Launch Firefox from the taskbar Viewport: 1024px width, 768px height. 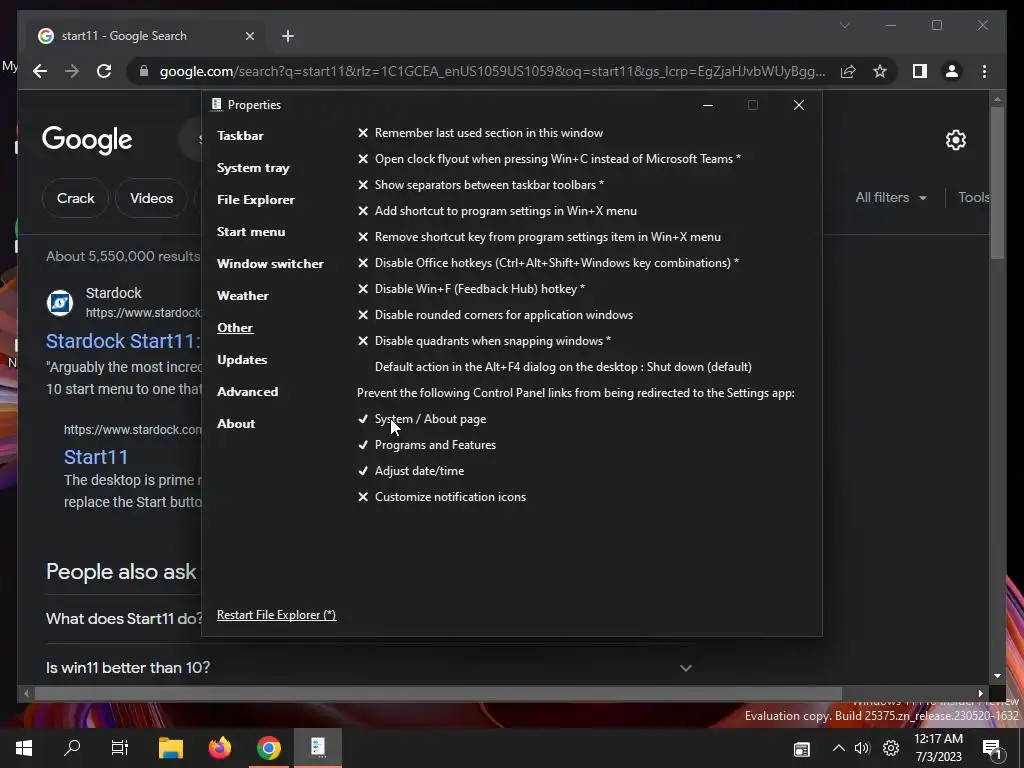[220, 748]
